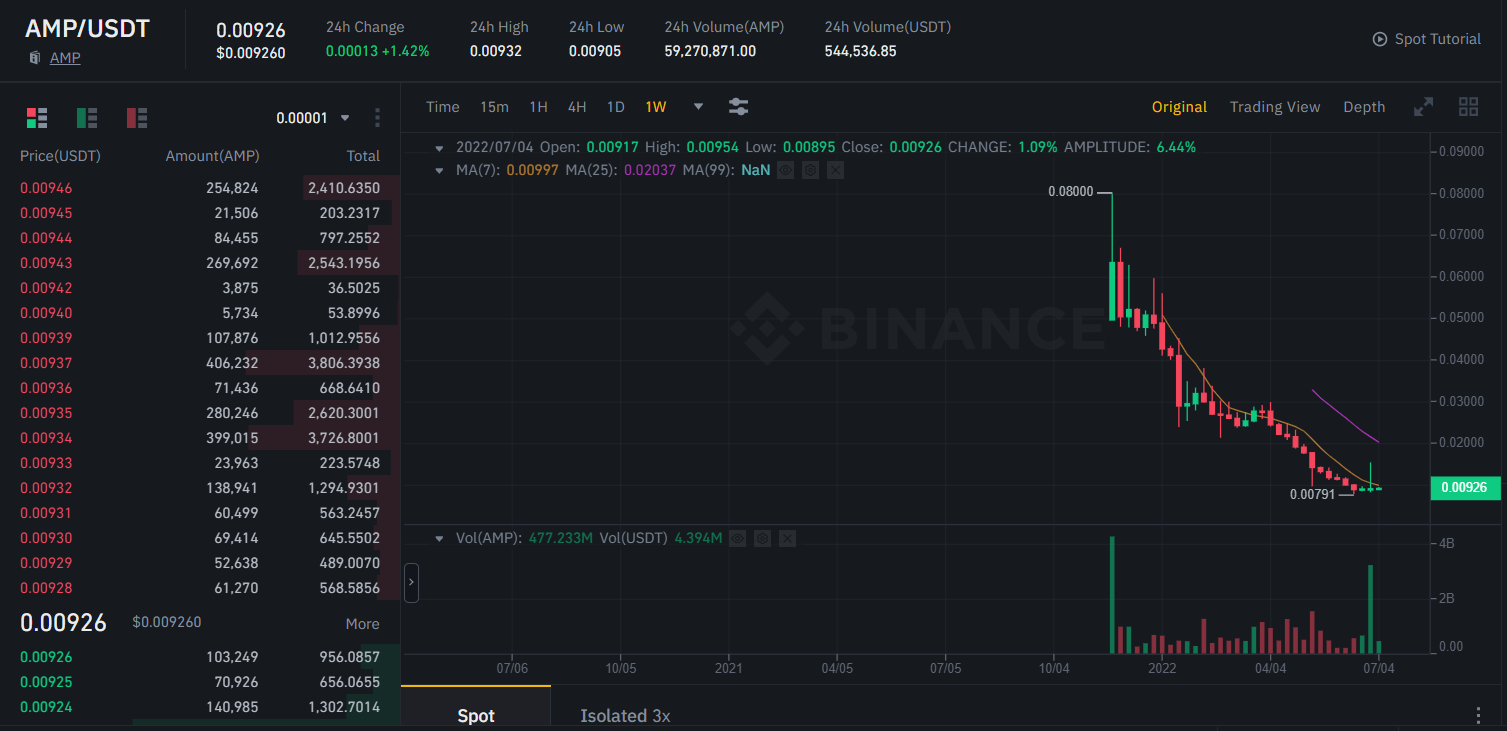Expand chart to fullscreen

(x=1423, y=107)
